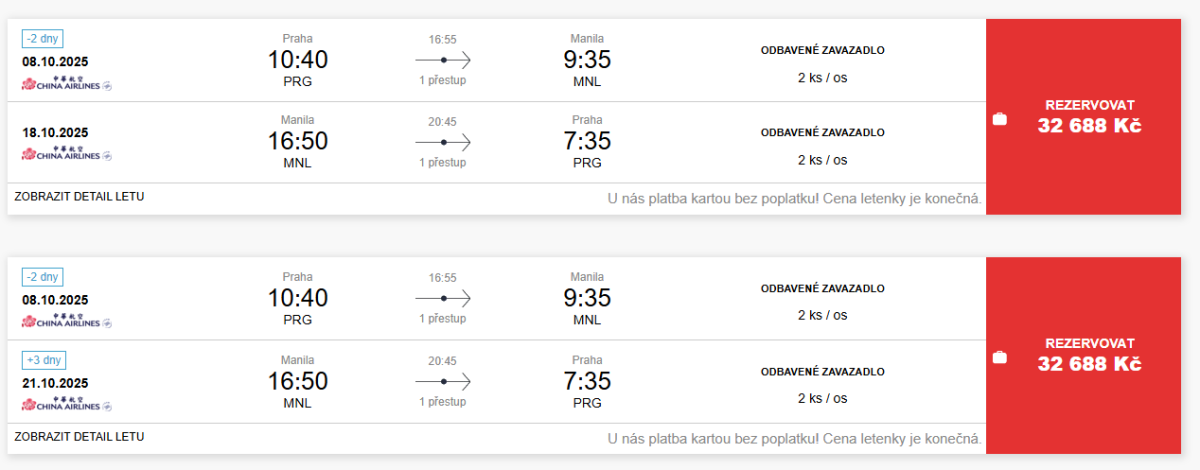Viewport: 1200px width, 470px height.
Task: Click the 21.10.2025 return date
Action: (56, 383)
